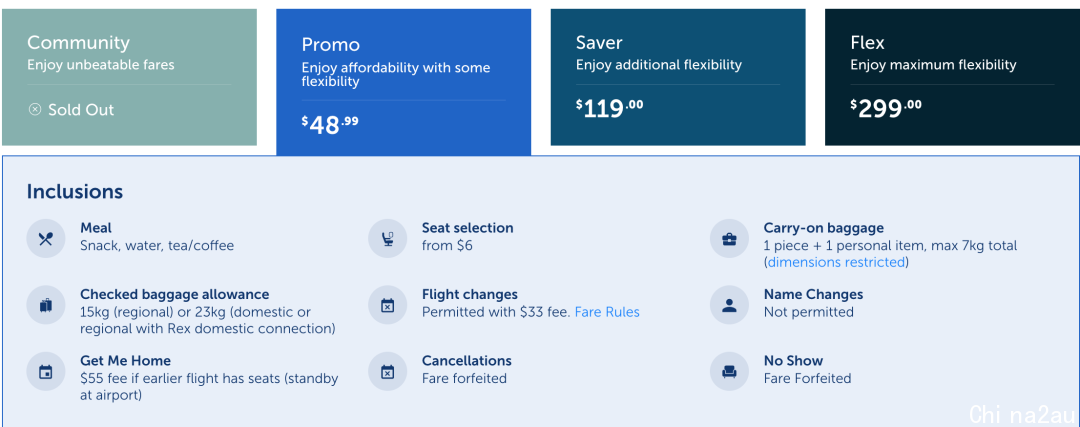The height and width of the screenshot is (427, 1080).
Task: Click the Checked baggage allowance title
Action: click(174, 294)
